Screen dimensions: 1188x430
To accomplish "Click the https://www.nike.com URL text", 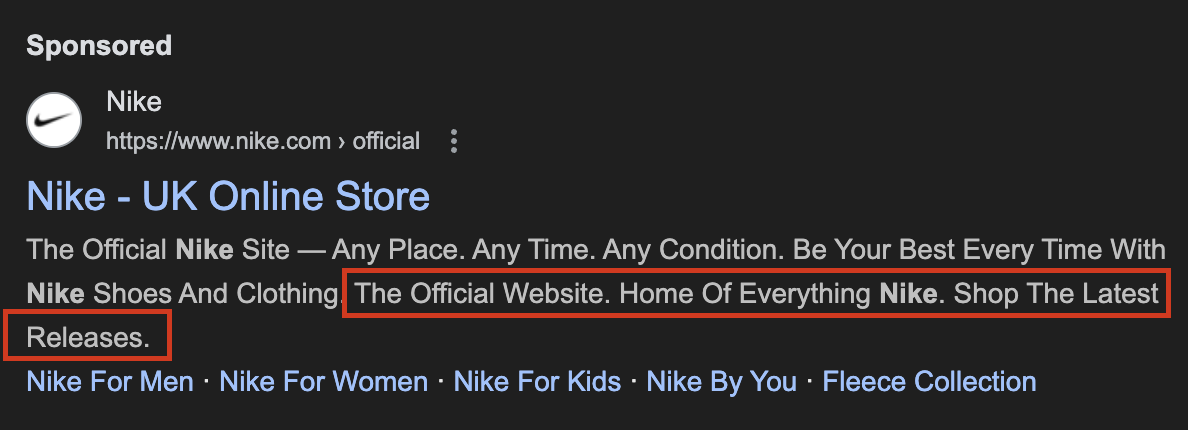I will click(218, 141).
